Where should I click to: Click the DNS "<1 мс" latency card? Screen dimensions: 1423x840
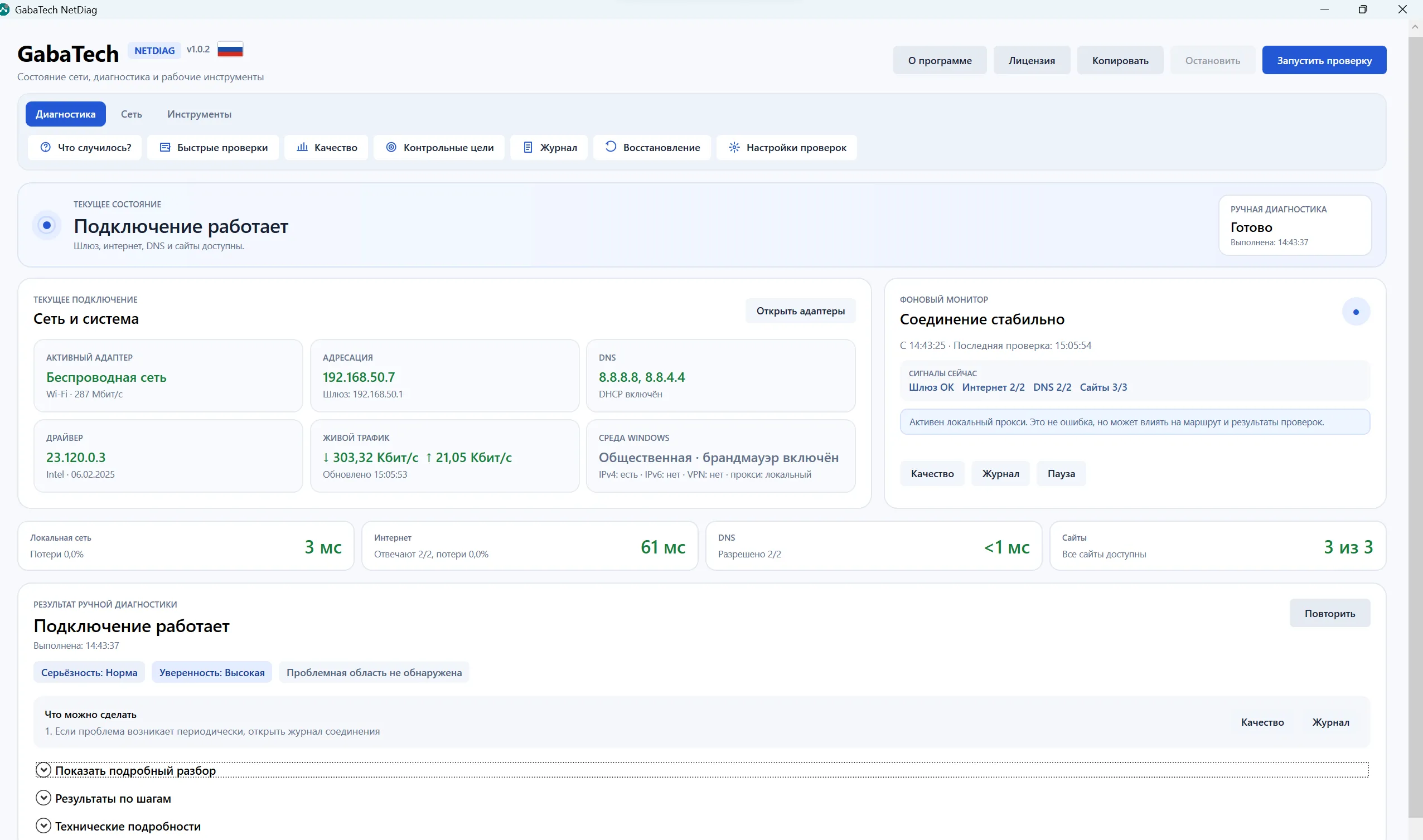click(x=874, y=546)
